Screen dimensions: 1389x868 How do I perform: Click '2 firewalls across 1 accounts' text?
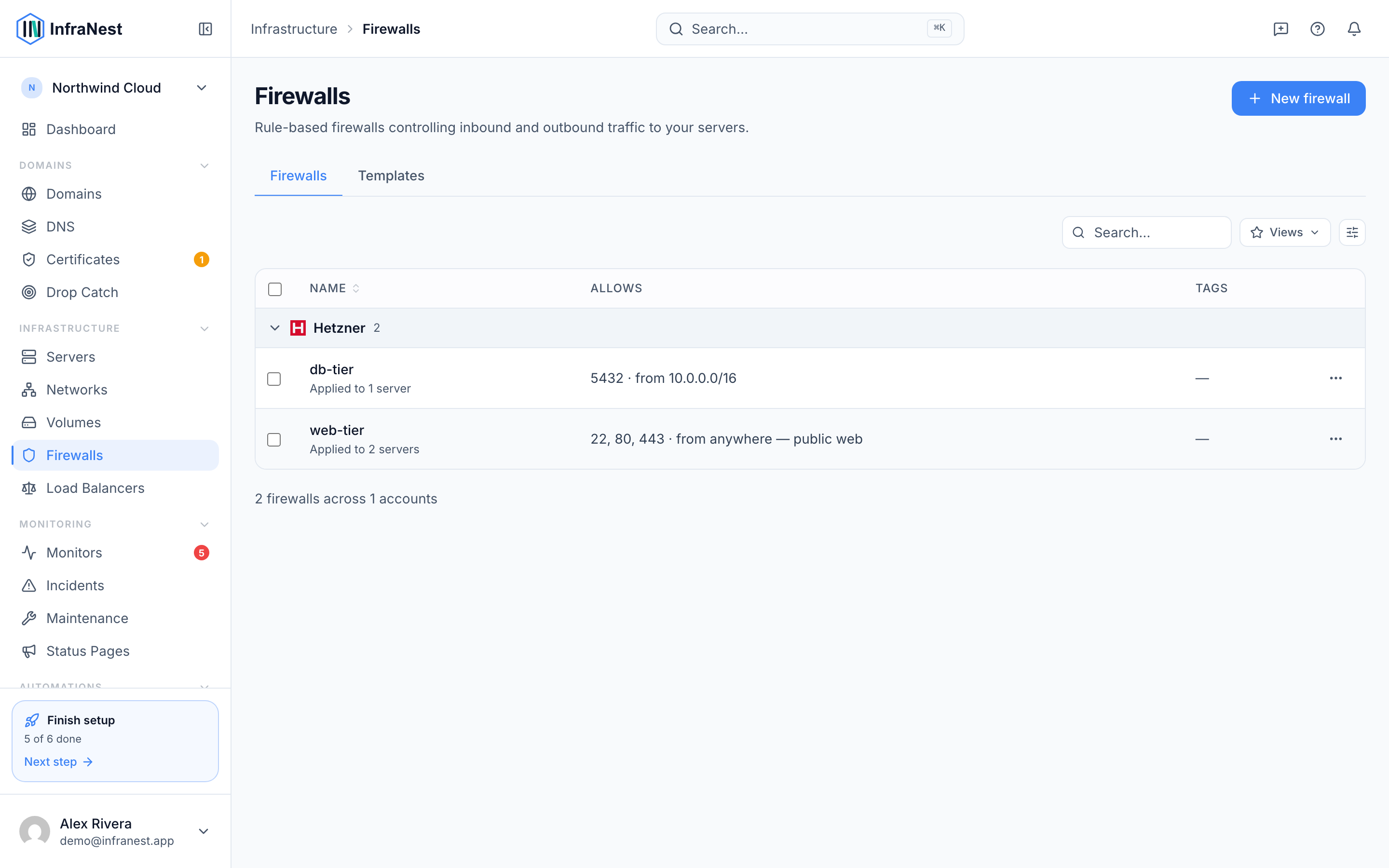(346, 499)
